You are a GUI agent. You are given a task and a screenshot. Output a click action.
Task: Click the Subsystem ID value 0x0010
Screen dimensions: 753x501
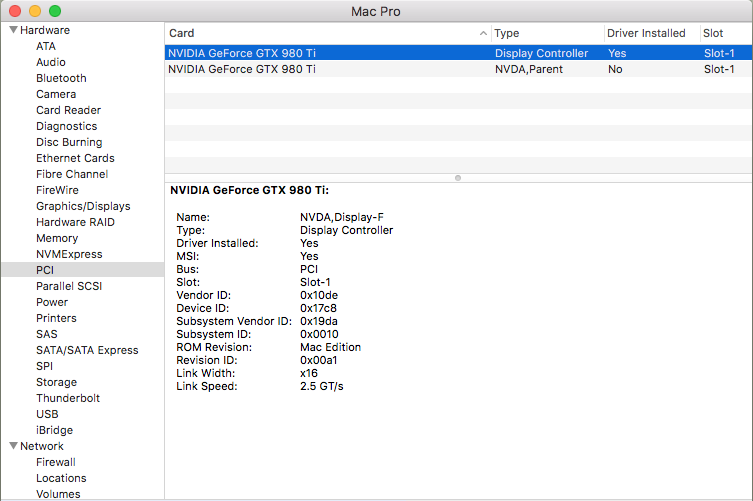coord(319,334)
